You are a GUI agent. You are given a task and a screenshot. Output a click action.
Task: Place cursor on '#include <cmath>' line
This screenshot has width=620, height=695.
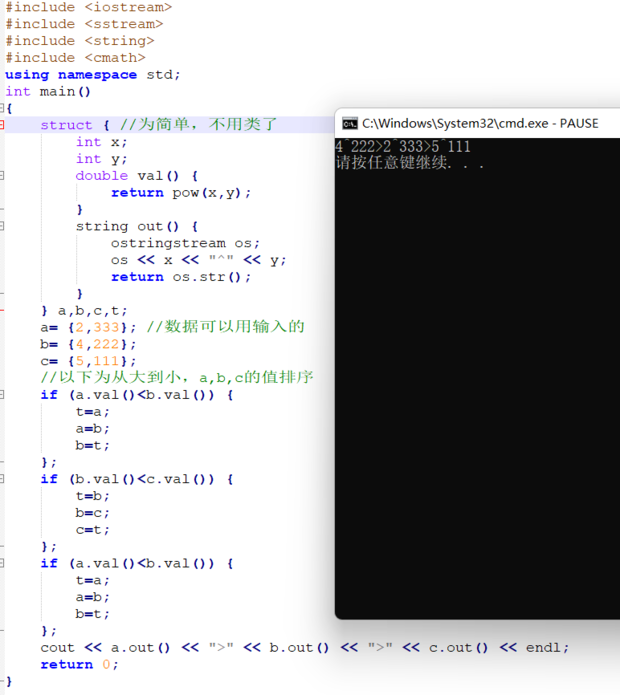[75, 58]
